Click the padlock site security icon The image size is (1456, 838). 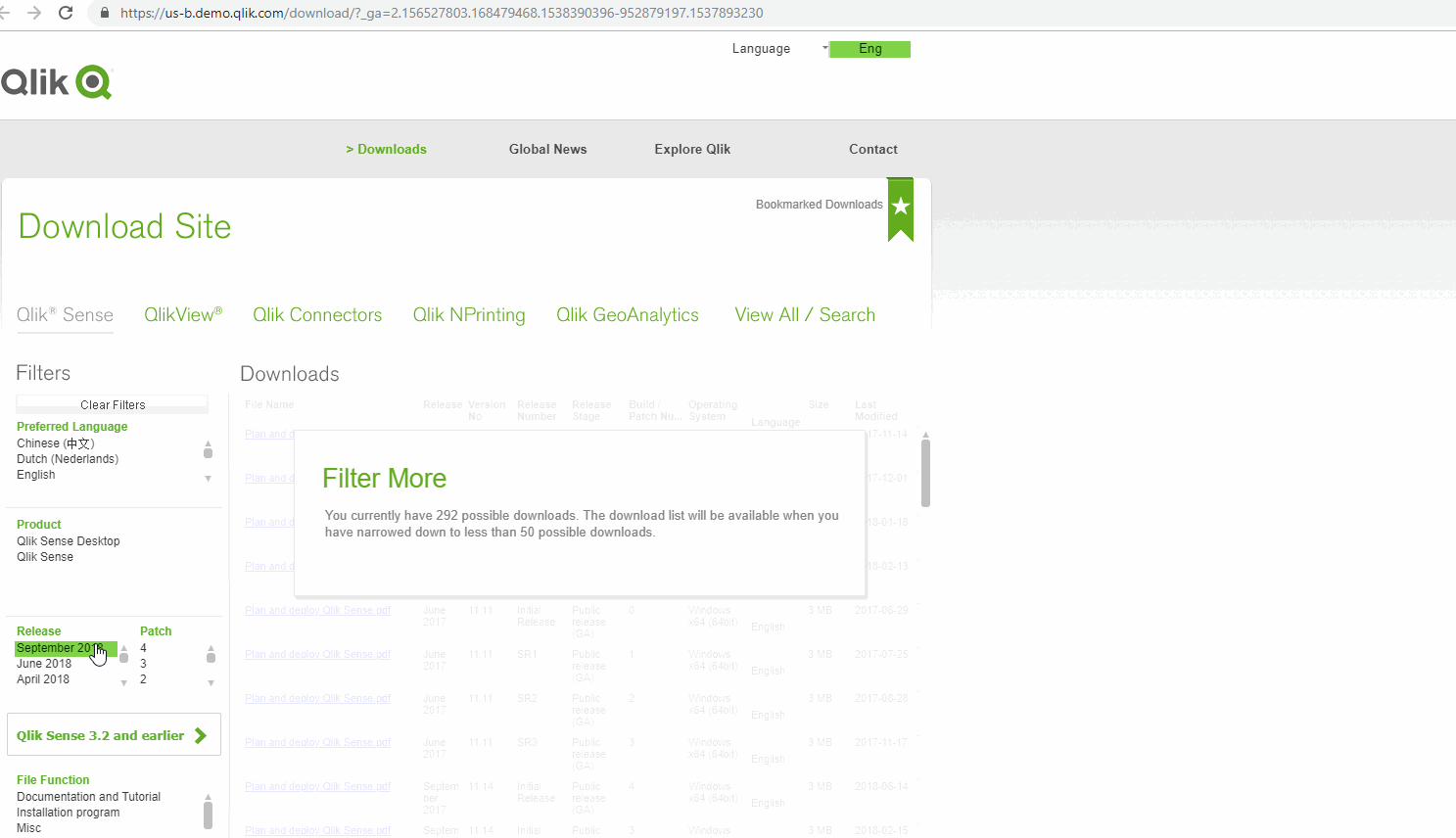point(104,13)
